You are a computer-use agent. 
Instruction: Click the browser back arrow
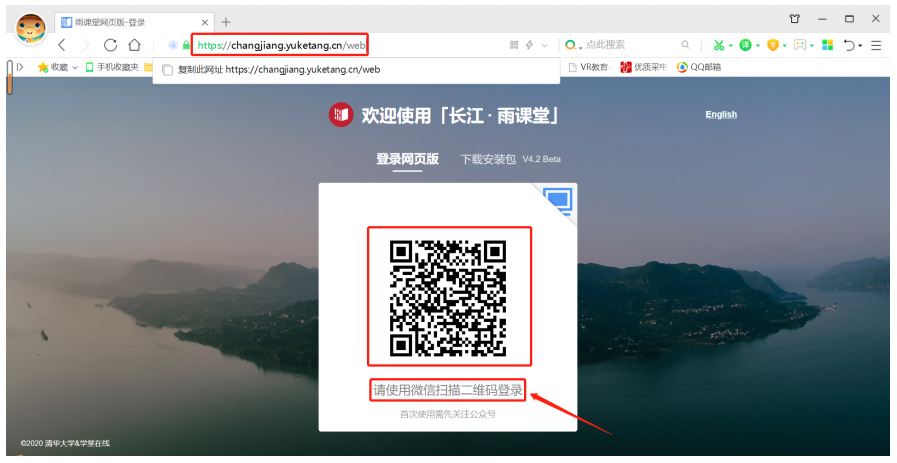[x=62, y=45]
